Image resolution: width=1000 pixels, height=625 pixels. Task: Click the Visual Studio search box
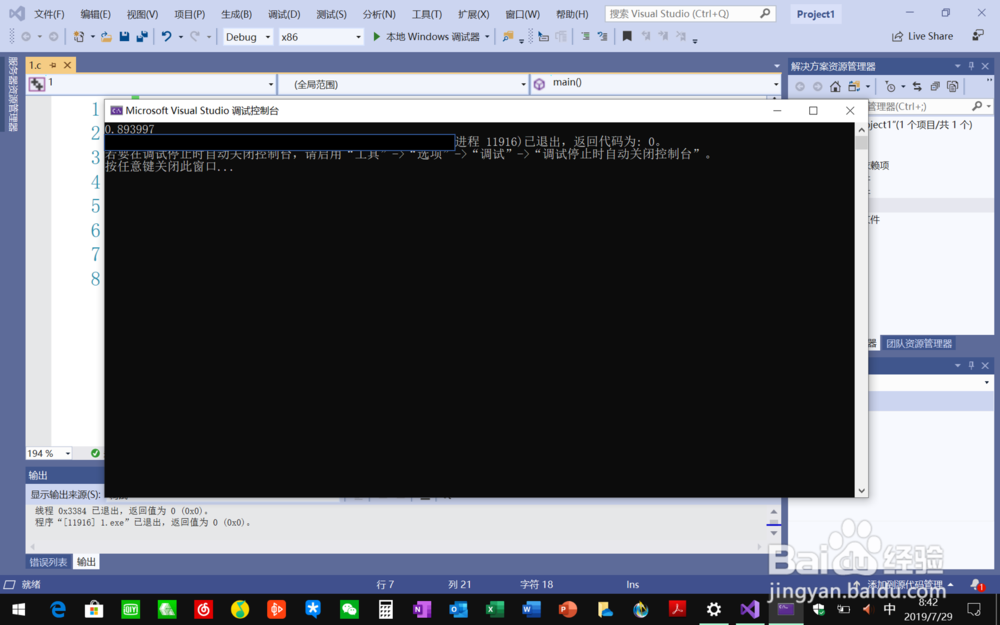[x=690, y=13]
